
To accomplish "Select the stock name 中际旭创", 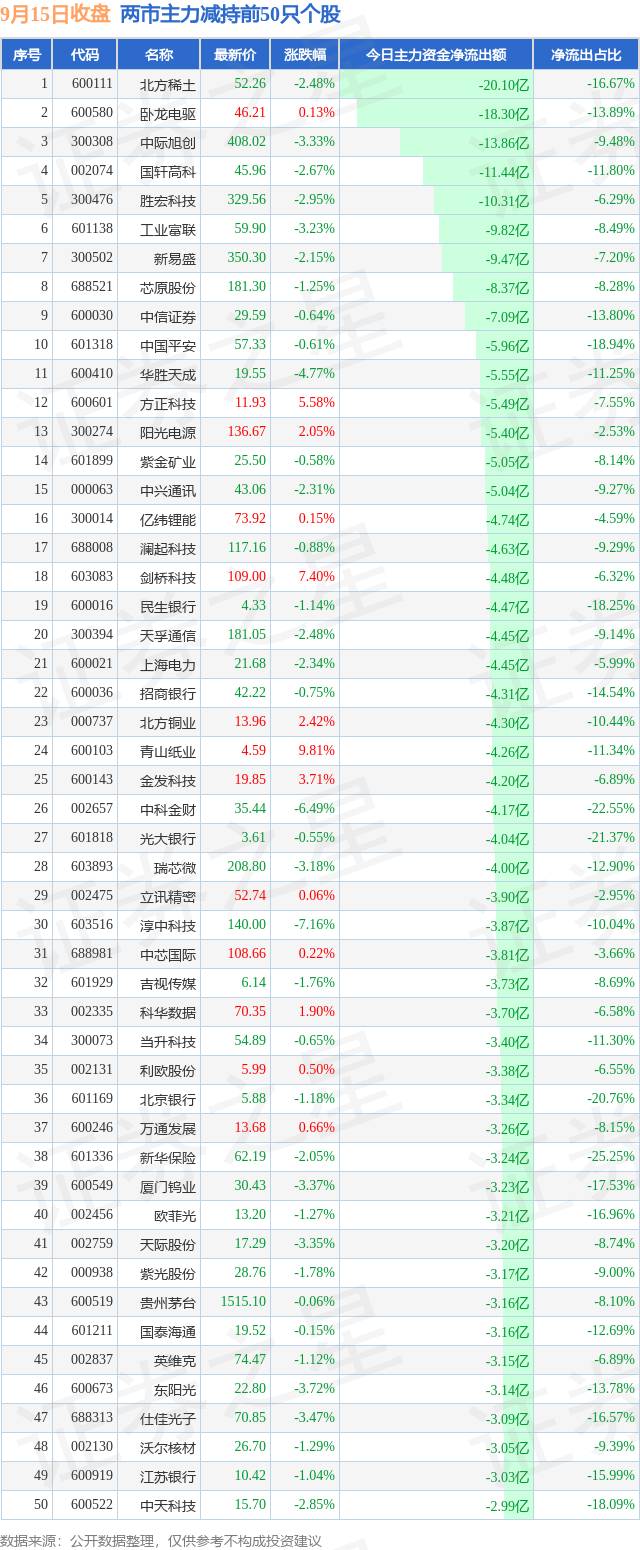I will (x=168, y=142).
